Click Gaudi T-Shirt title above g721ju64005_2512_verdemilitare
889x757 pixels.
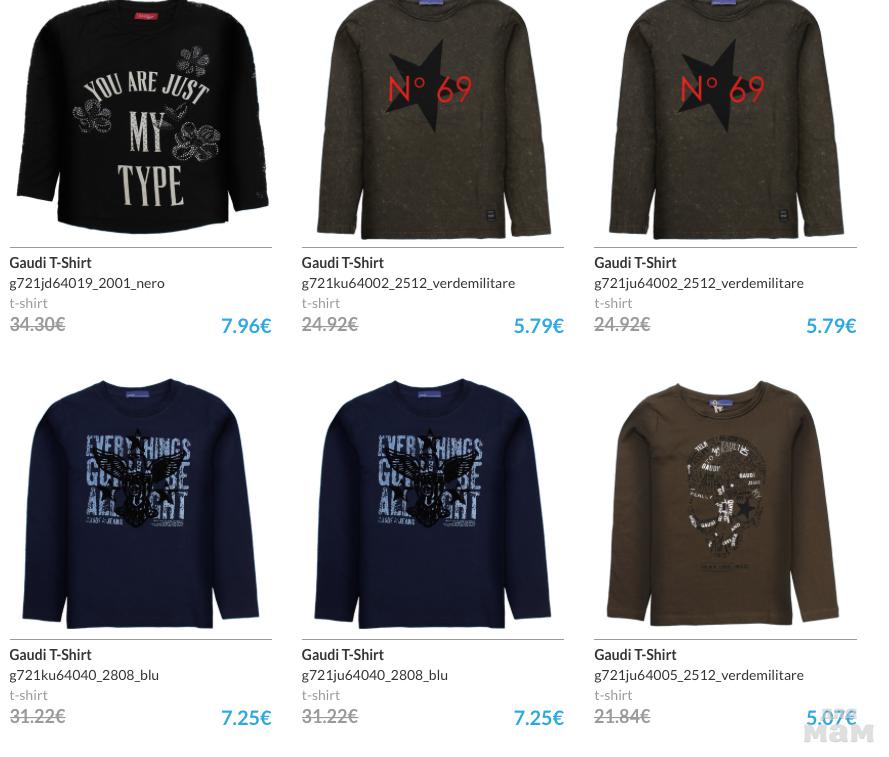[635, 655]
